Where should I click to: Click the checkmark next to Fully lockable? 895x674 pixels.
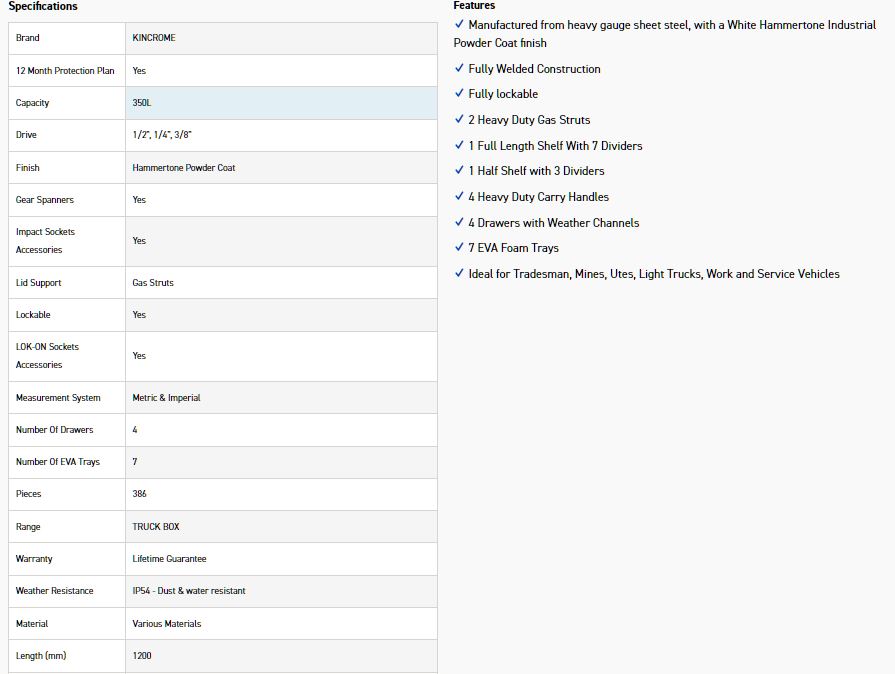pos(459,93)
